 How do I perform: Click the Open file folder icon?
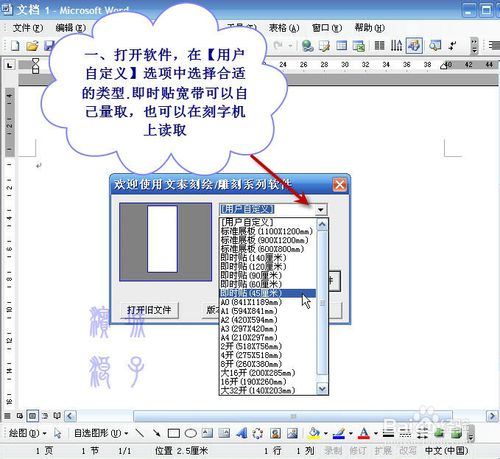pyautogui.click(x=32, y=45)
